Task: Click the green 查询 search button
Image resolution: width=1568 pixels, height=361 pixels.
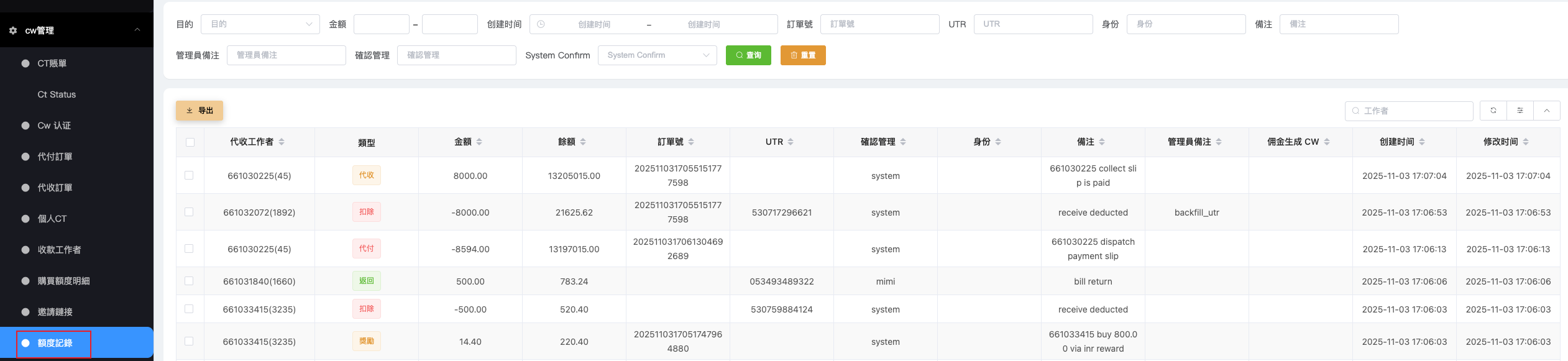Action: [x=748, y=55]
